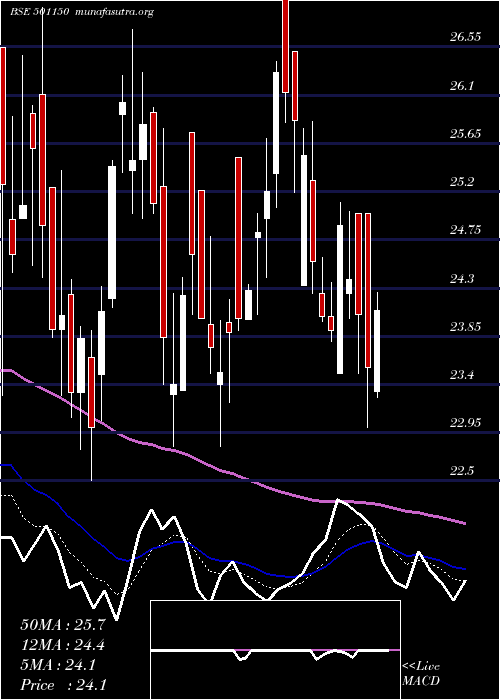
Task: Click the 23.4 price axis label
Action: 461,375
